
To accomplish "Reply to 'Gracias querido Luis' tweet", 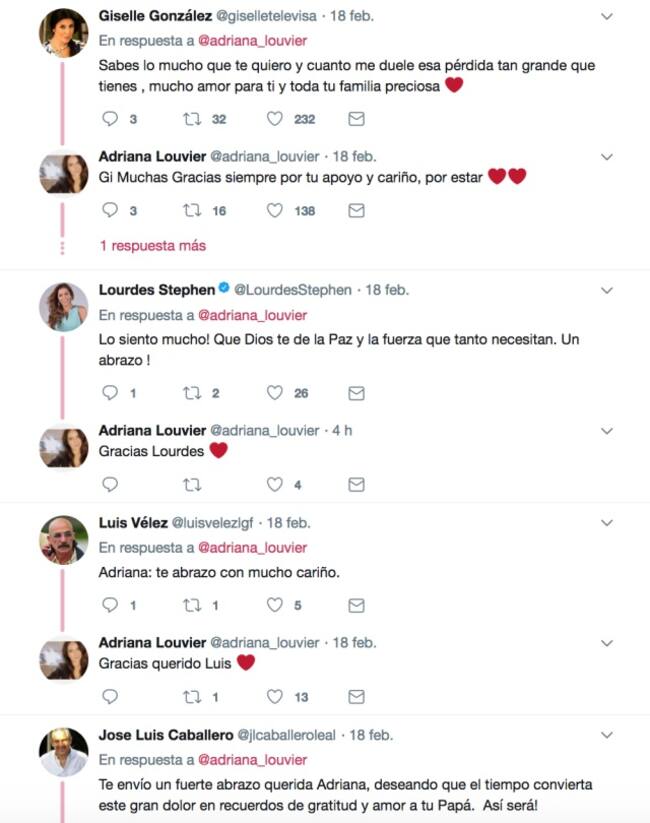I will [x=111, y=697].
